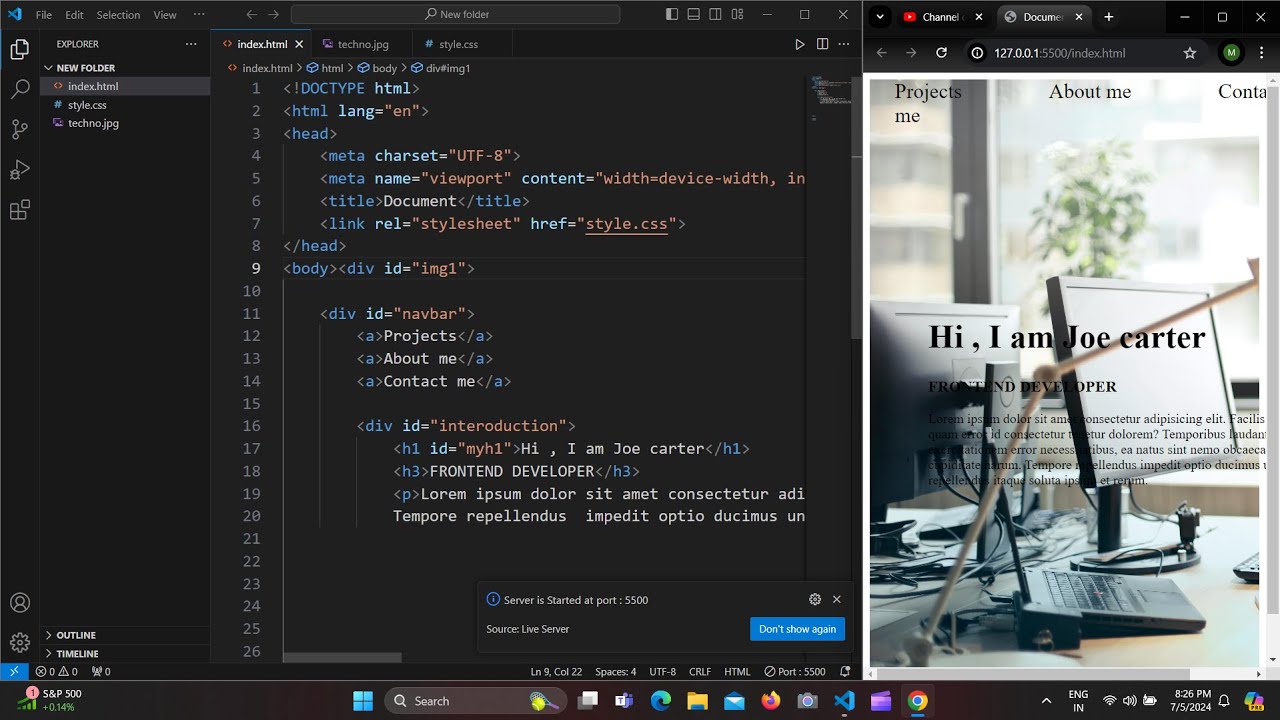
Task: Open Chrome profile avatar M
Action: (x=1231, y=53)
